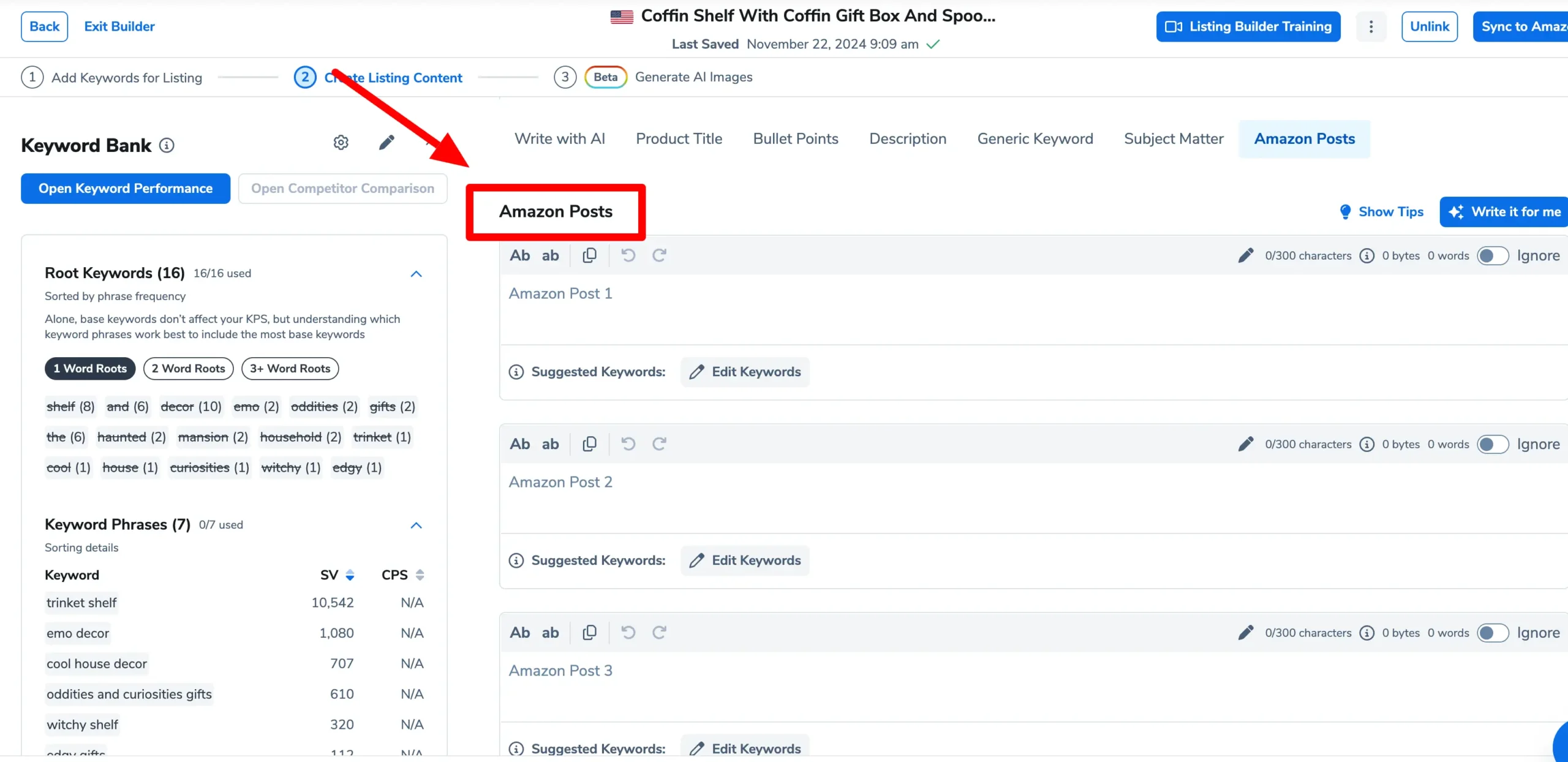
Task: Click the undo icon for Amazon Post 2
Action: click(x=628, y=444)
